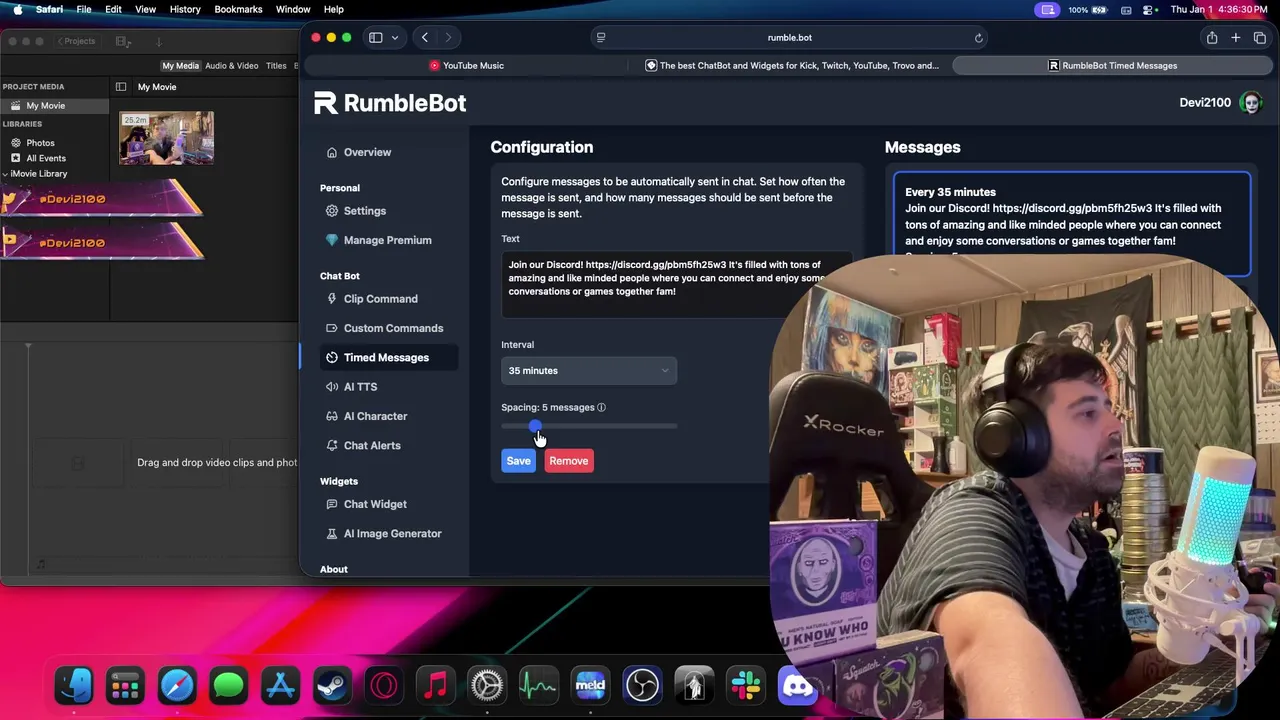Open Safari History menu
The image size is (1280, 720).
coord(185,10)
